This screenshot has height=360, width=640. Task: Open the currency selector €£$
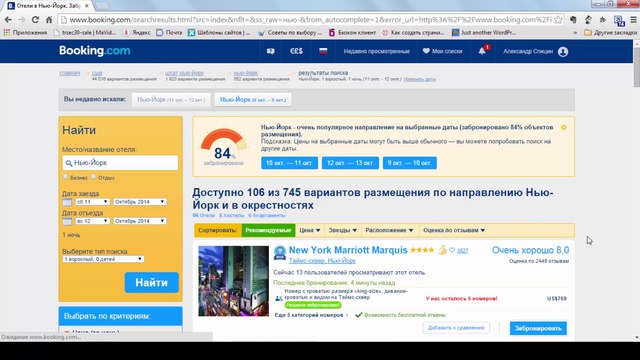coord(296,51)
